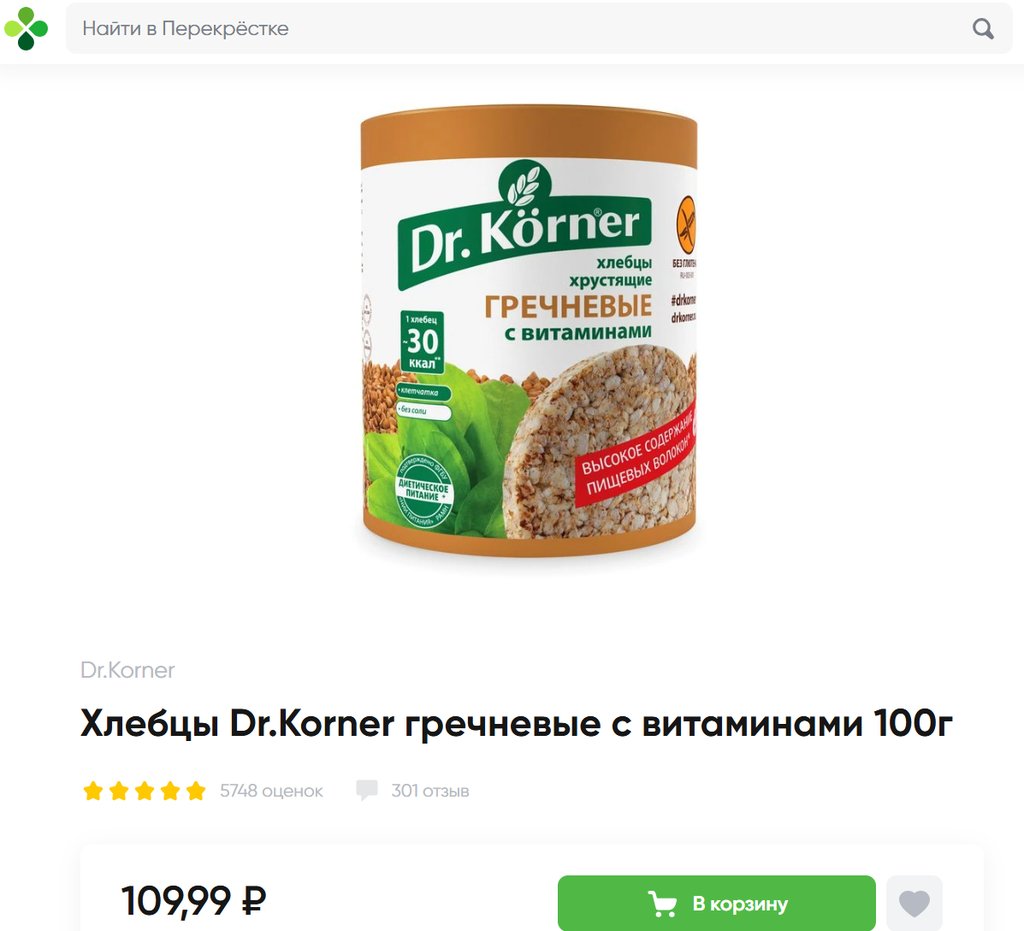
Task: Click the third rating star
Action: [144, 791]
